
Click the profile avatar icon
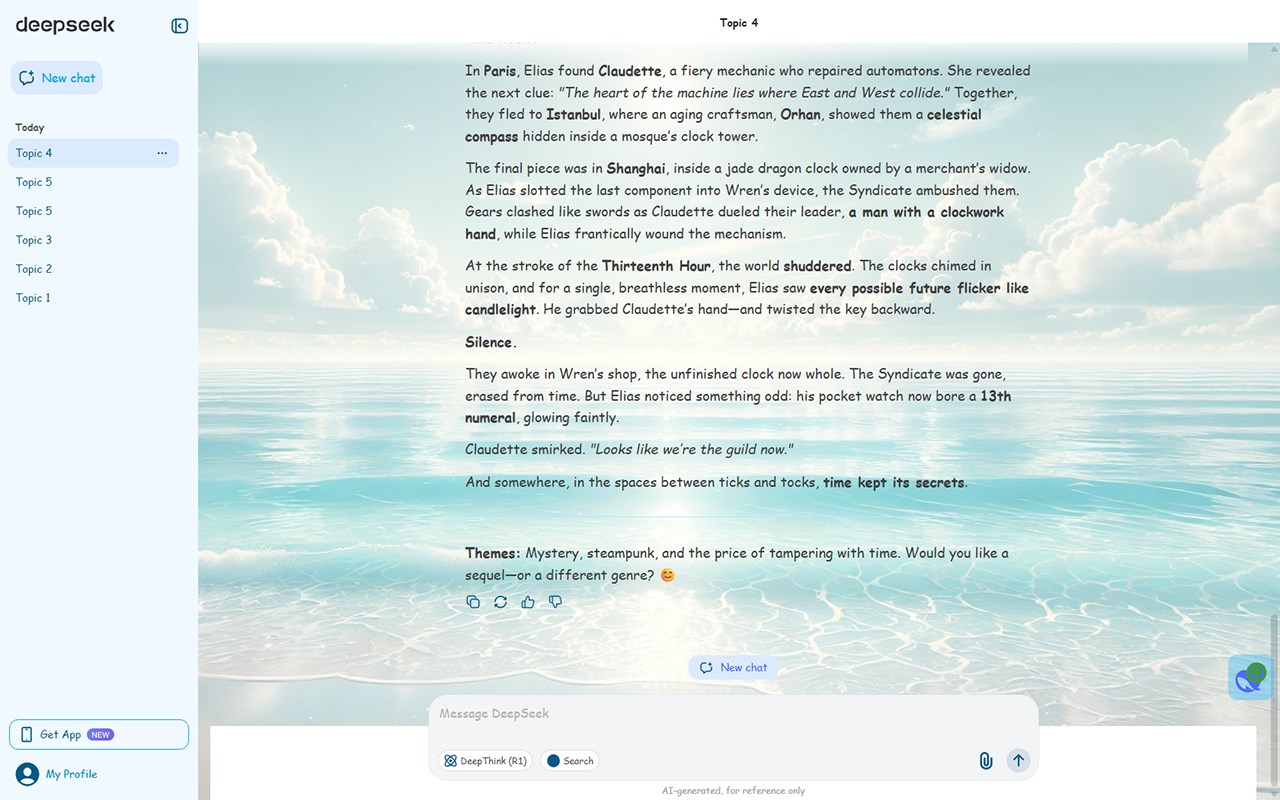[x=27, y=774]
